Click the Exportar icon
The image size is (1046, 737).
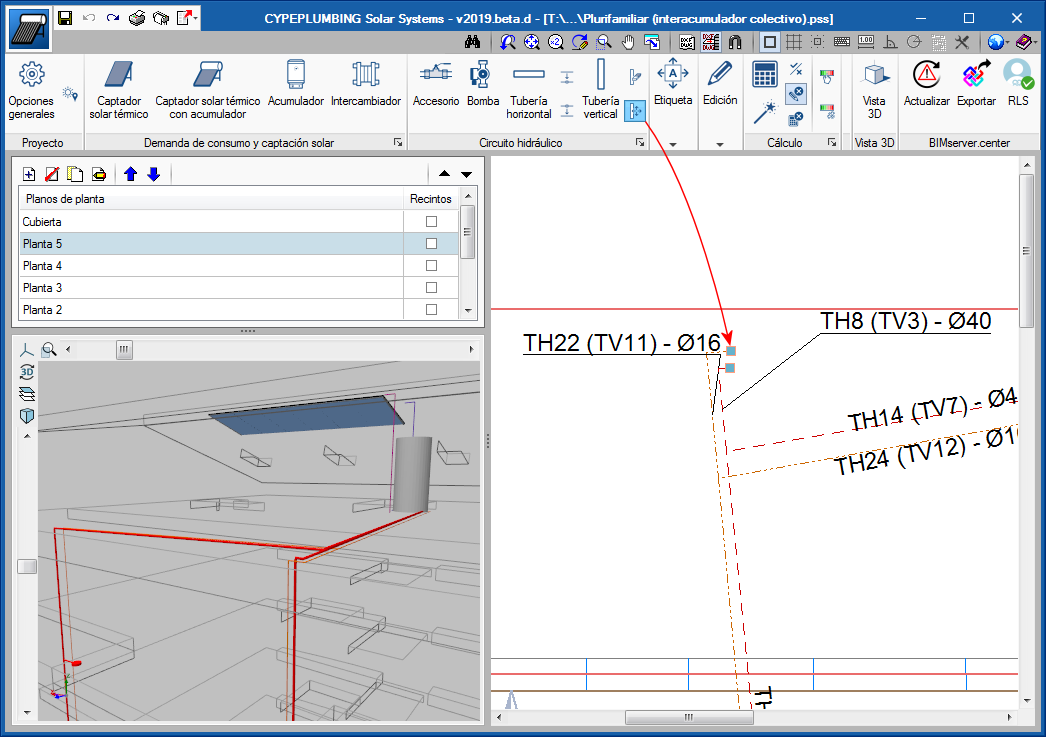tap(976, 85)
